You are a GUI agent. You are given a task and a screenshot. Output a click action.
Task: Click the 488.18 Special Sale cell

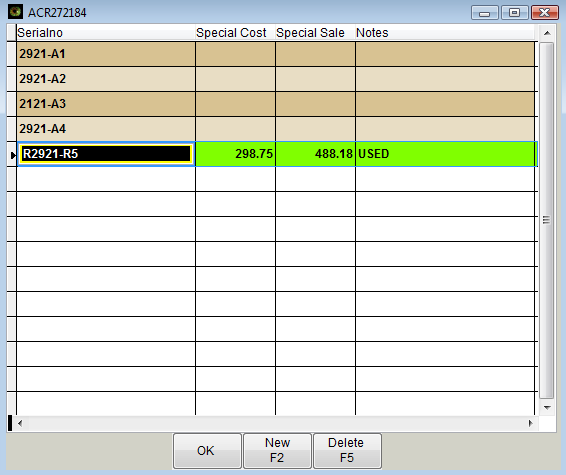(x=315, y=154)
